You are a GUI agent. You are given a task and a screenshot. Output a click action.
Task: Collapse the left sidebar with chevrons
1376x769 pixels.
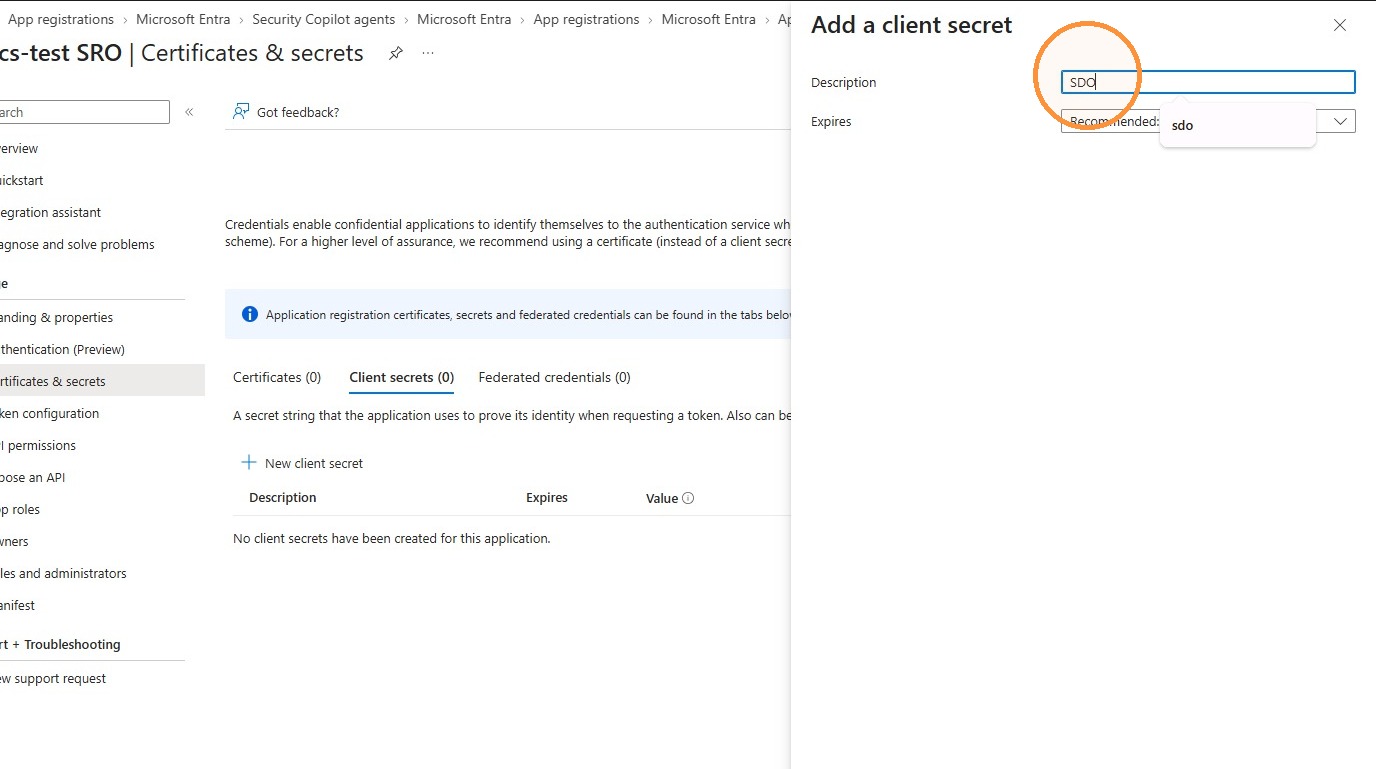[x=189, y=112]
